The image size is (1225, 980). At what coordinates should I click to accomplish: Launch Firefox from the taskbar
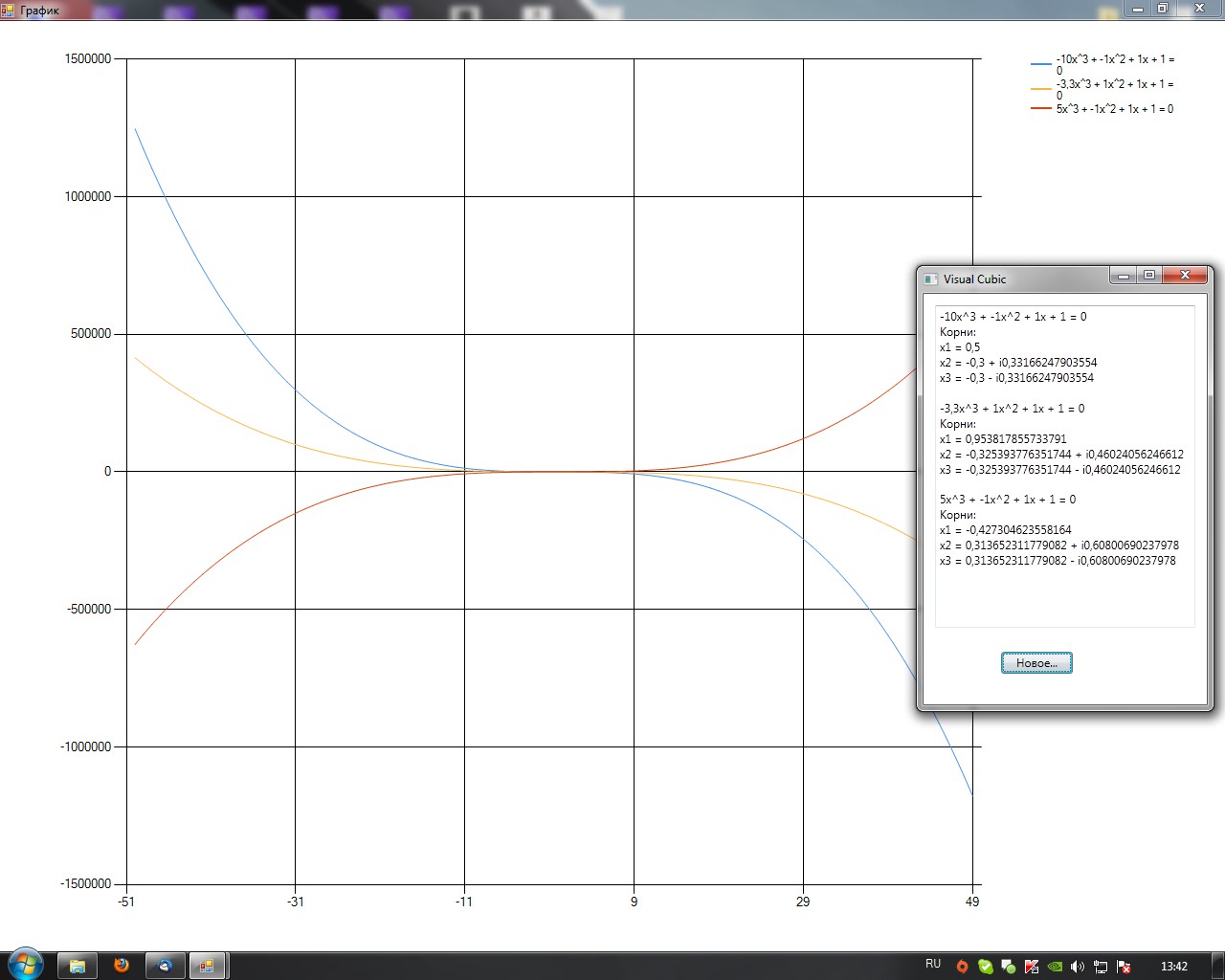coord(122,966)
